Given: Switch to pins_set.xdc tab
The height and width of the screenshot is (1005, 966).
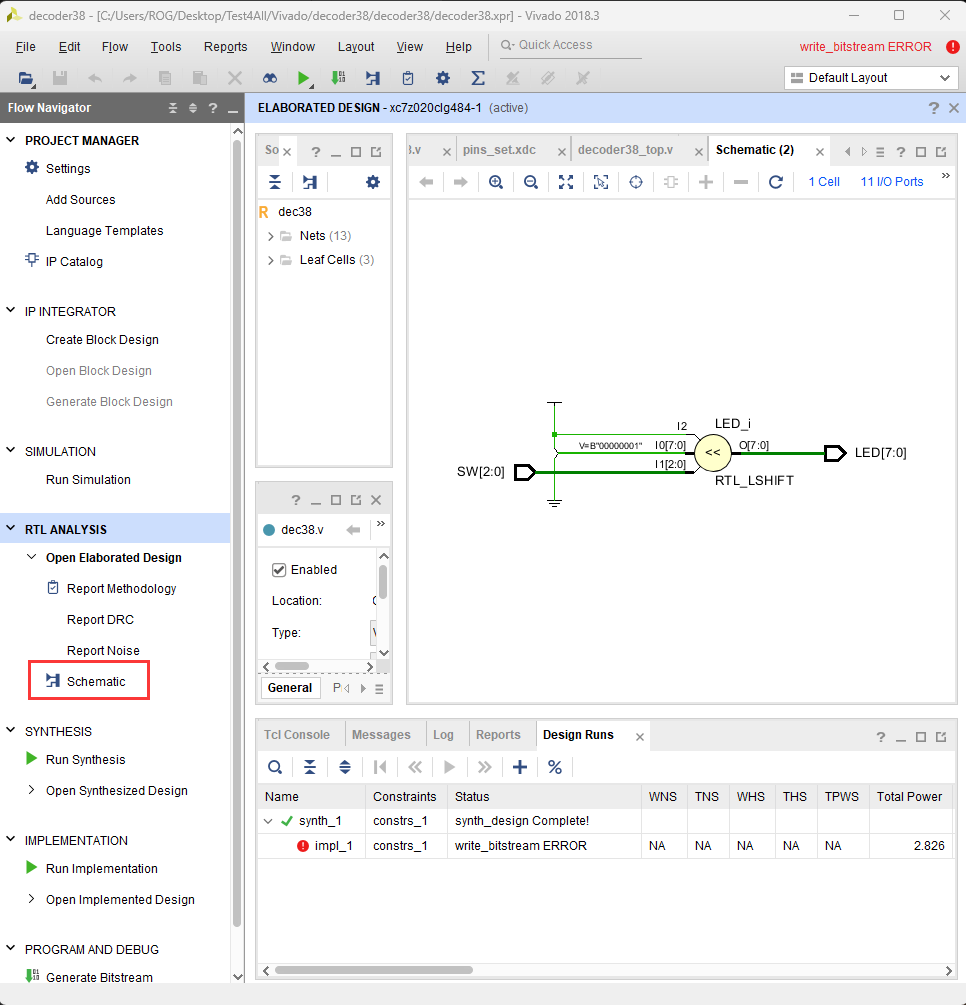Looking at the screenshot, I should pyautogui.click(x=499, y=150).
